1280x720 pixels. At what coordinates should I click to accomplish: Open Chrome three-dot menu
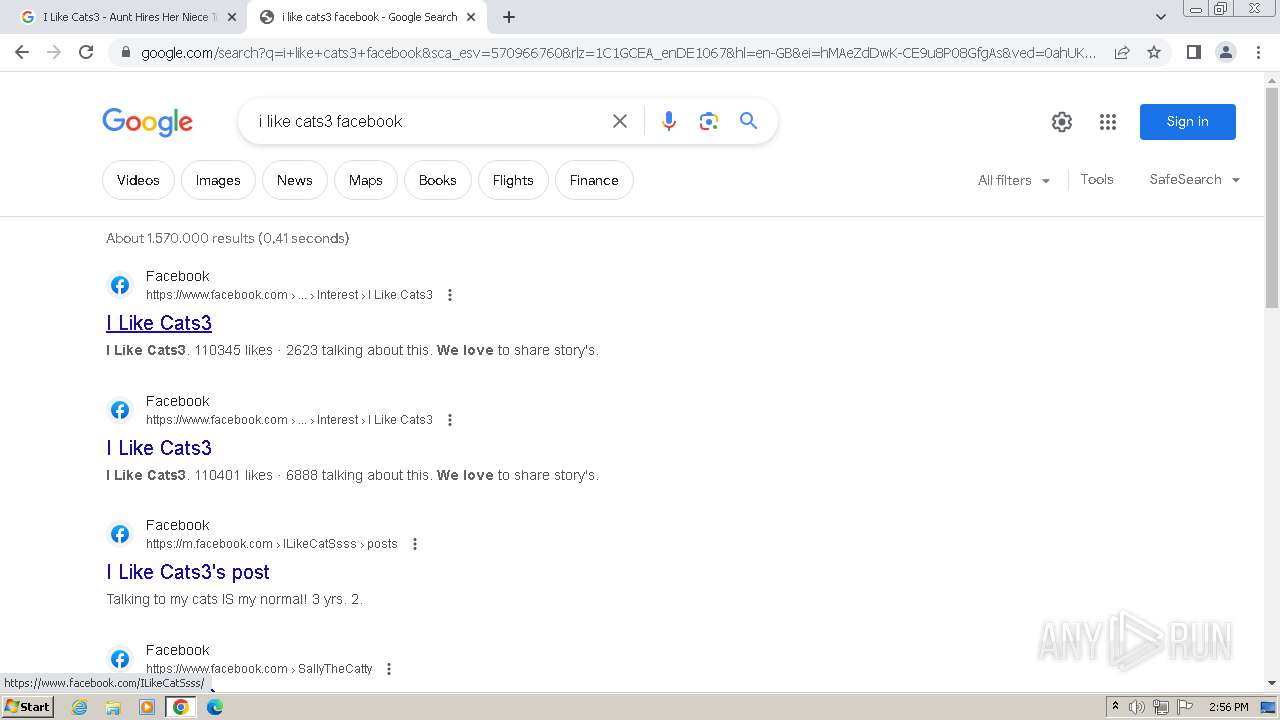[1258, 52]
